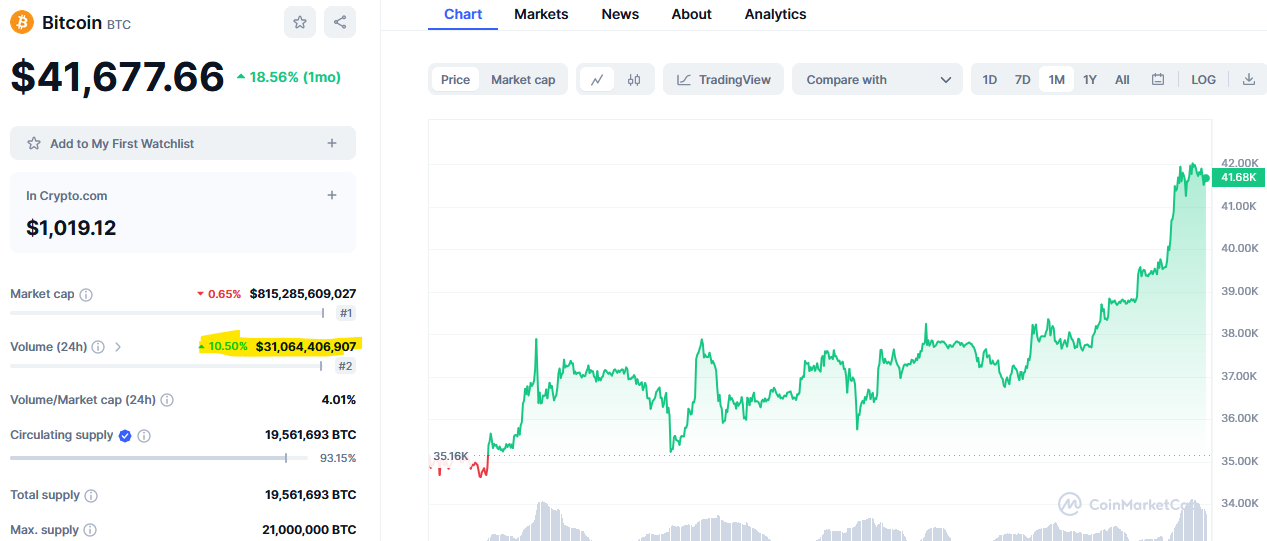Open Circulating supply info icon
The height and width of the screenshot is (541, 1267).
[x=144, y=436]
